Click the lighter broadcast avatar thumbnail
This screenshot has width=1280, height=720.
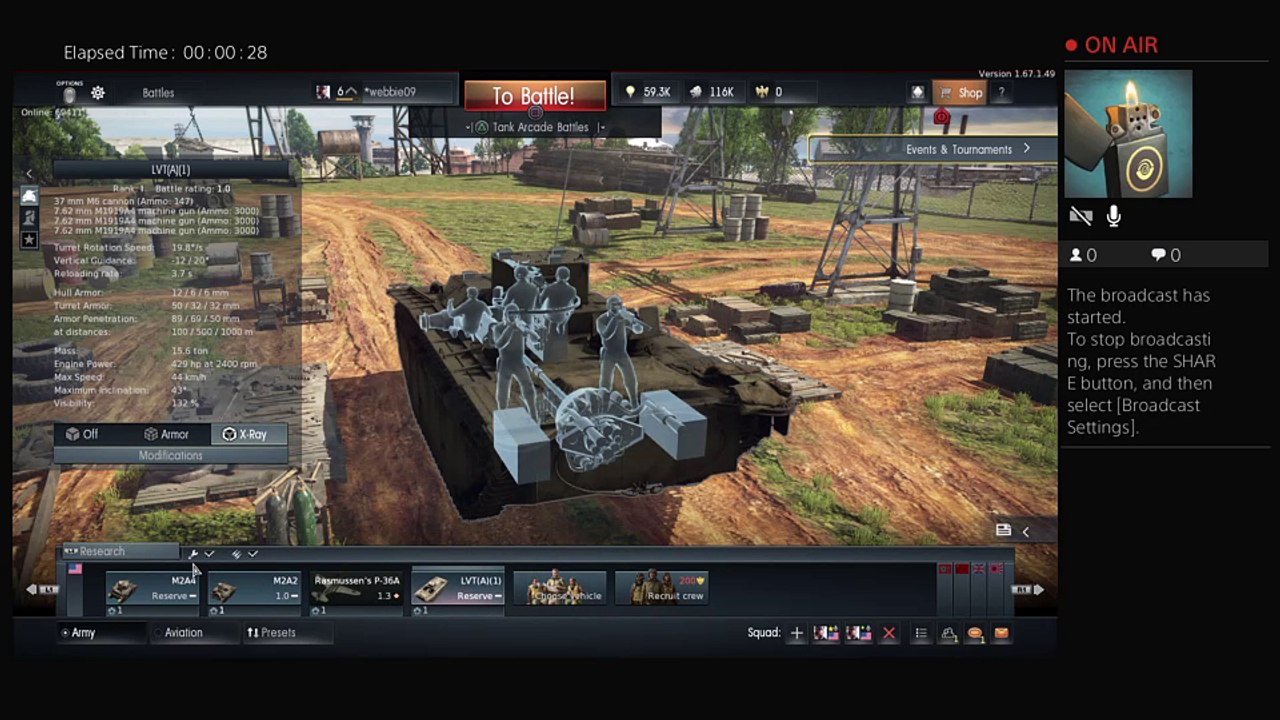[x=1128, y=134]
